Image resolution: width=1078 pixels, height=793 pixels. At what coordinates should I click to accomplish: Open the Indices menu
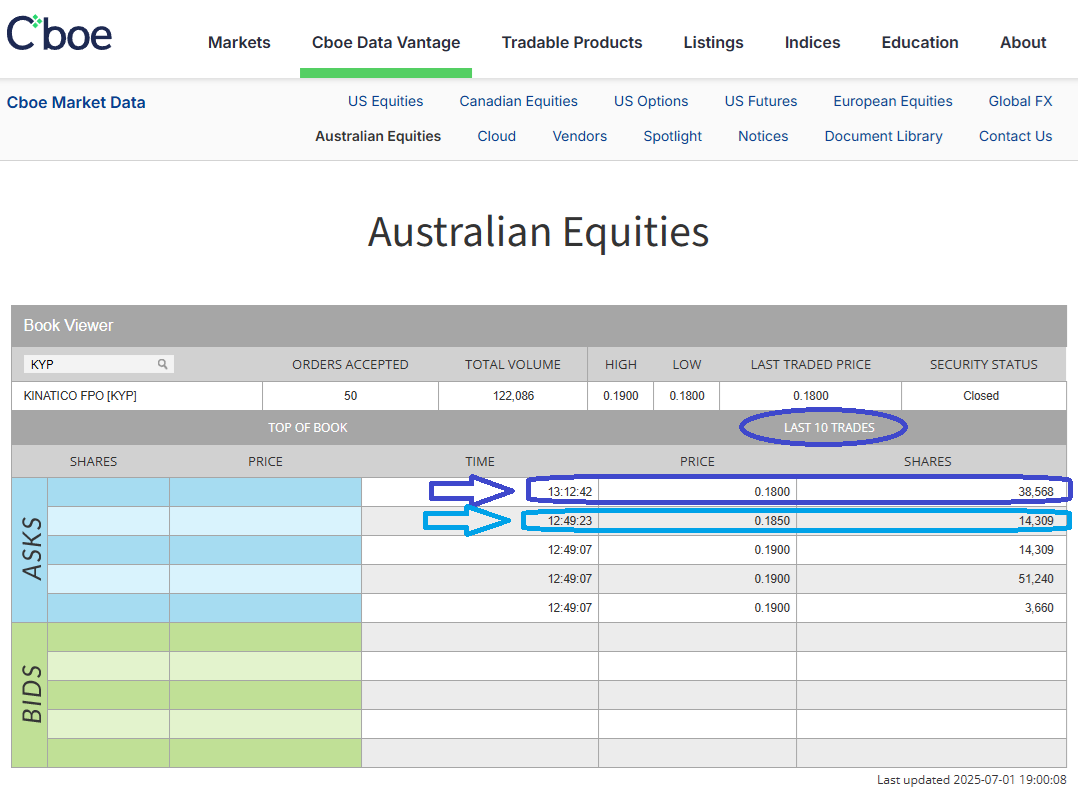click(x=812, y=42)
